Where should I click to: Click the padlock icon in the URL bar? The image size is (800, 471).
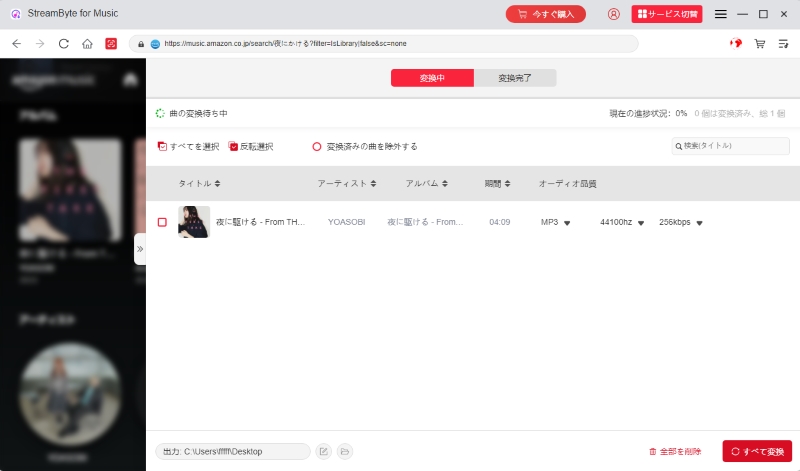tap(141, 44)
